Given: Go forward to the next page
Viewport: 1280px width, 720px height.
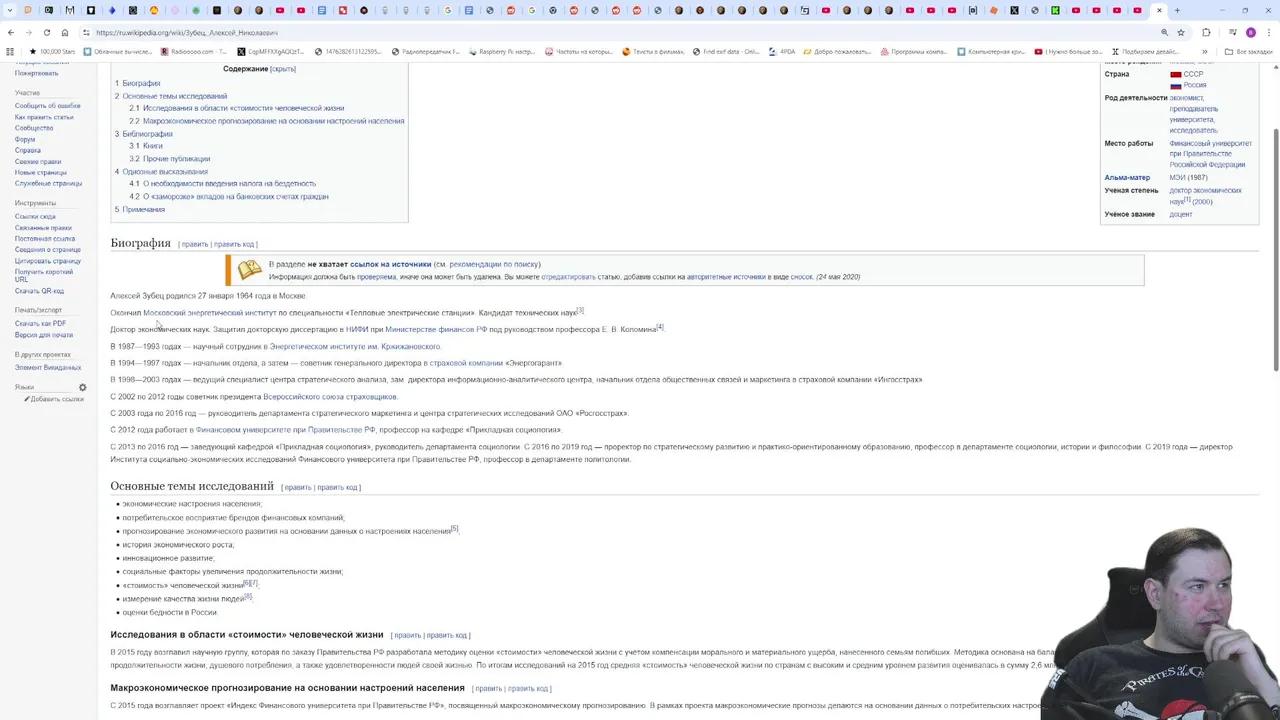Looking at the screenshot, I should click(29, 32).
